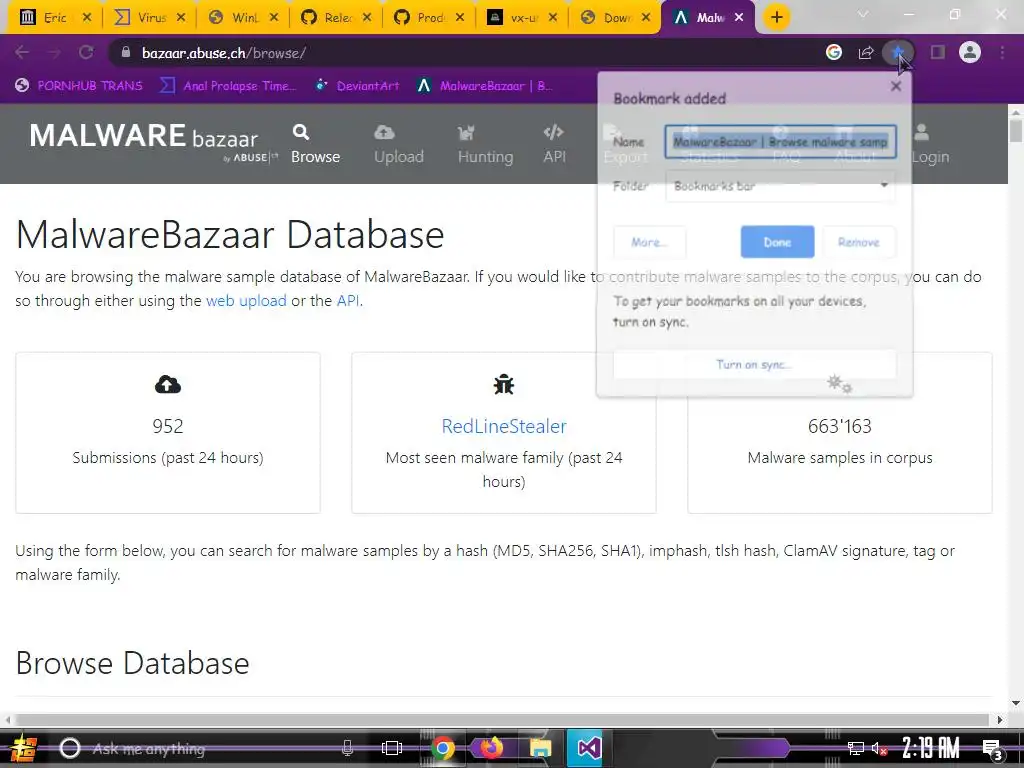Follow the API link in the description
The width and height of the screenshot is (1024, 768).
347,300
